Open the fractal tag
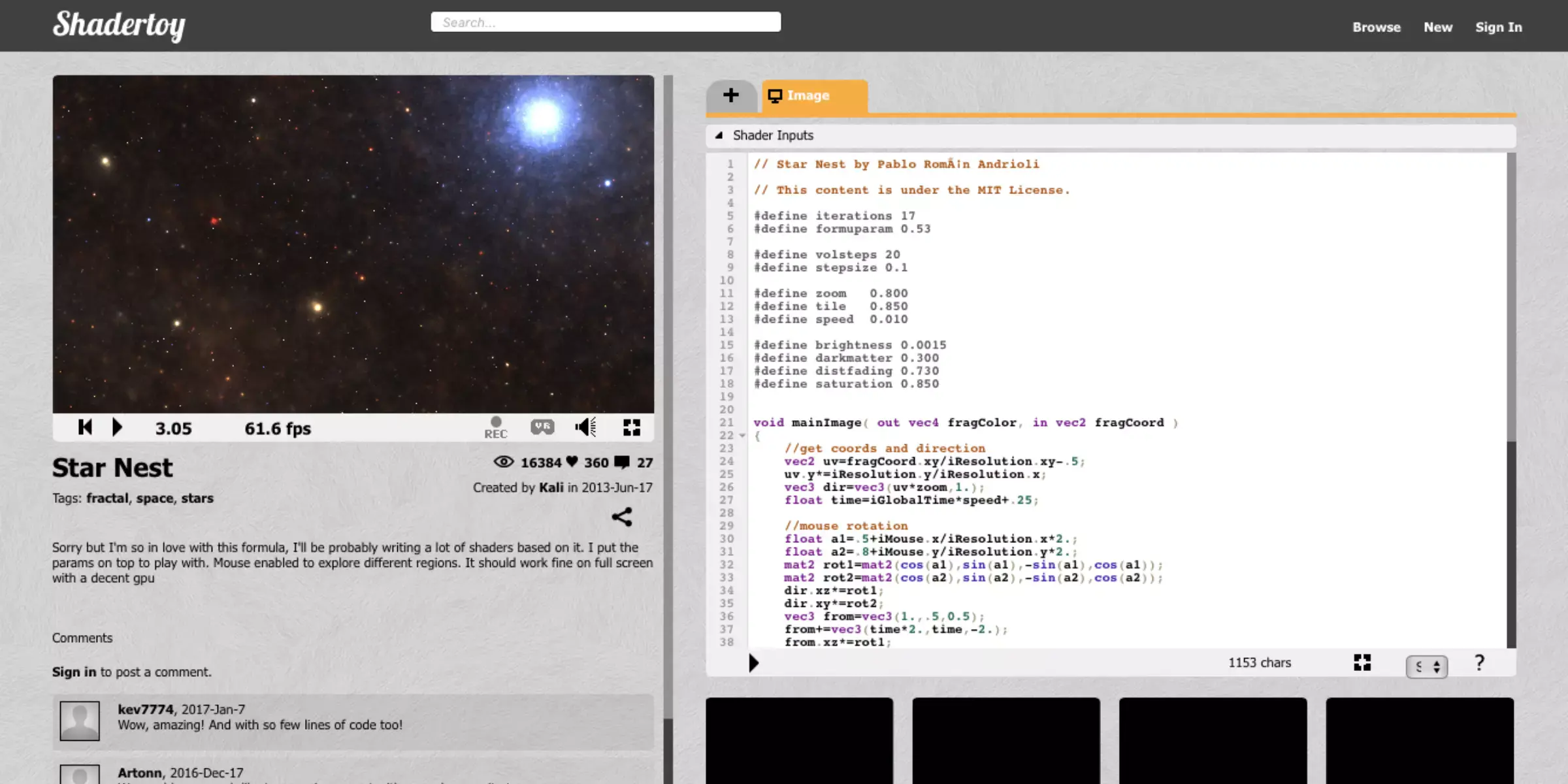This screenshot has width=1568, height=784. click(107, 498)
